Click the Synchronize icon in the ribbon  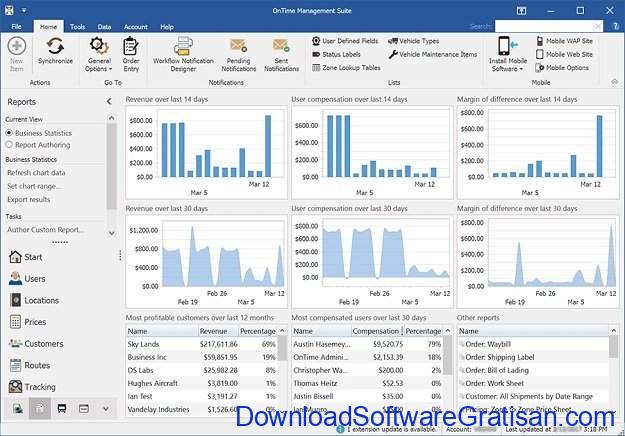55,51
